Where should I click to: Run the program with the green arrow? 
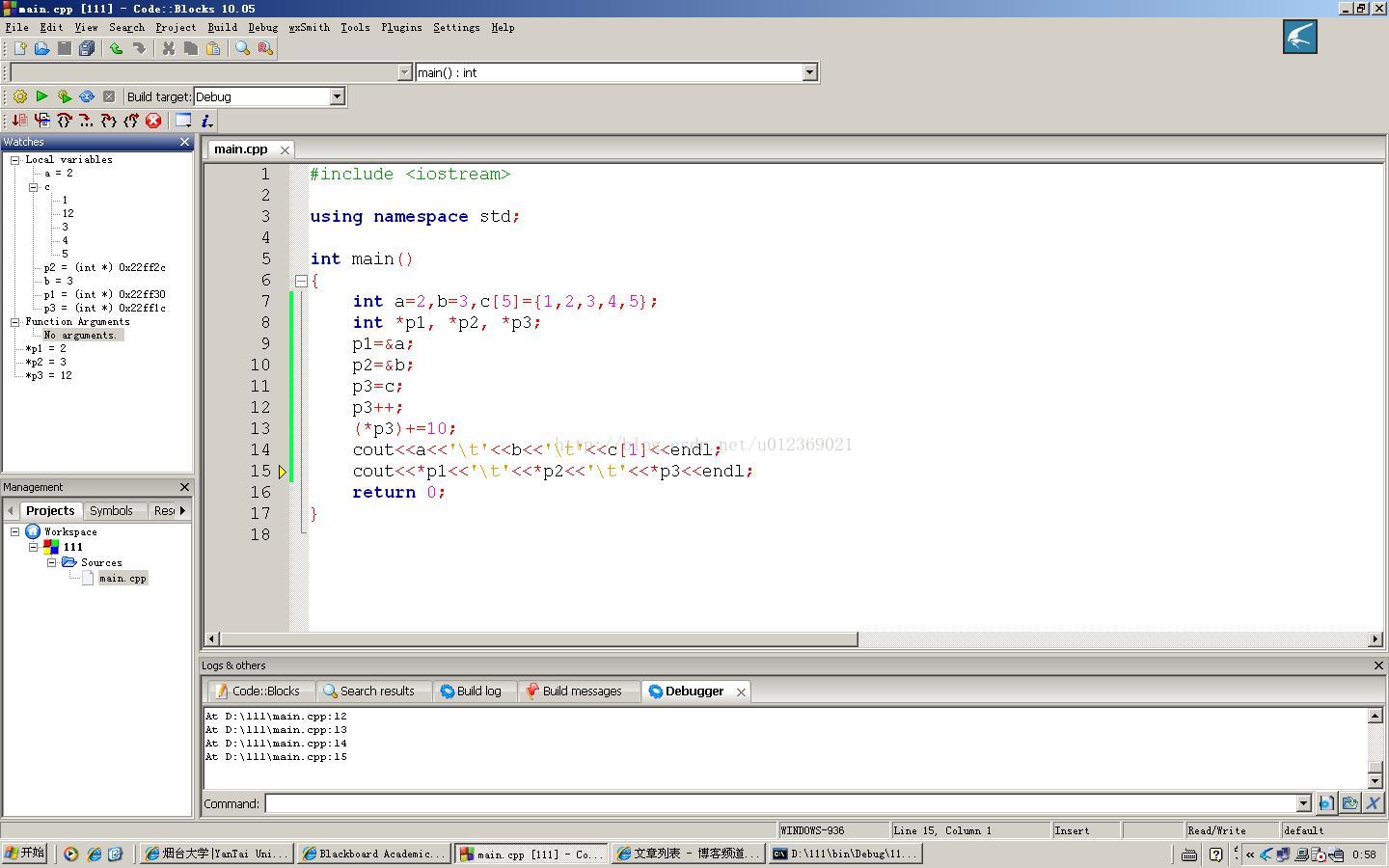pos(41,96)
